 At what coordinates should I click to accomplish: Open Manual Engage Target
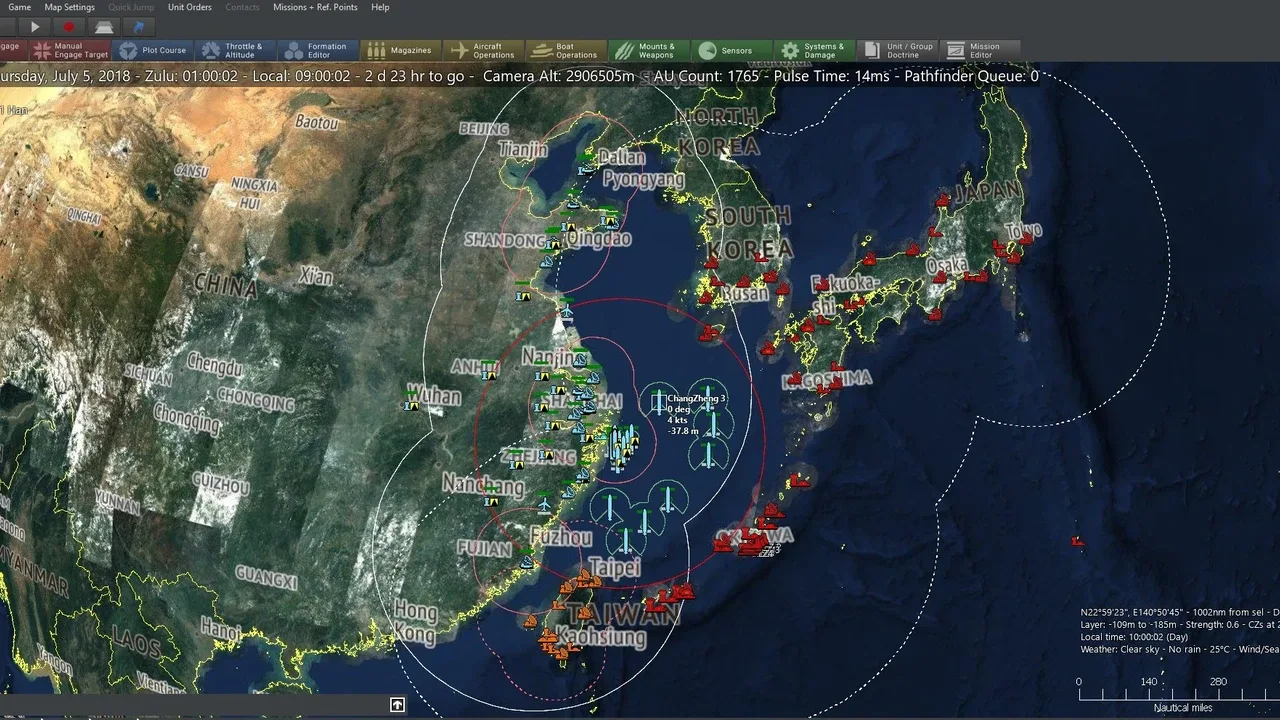pyautogui.click(x=69, y=50)
